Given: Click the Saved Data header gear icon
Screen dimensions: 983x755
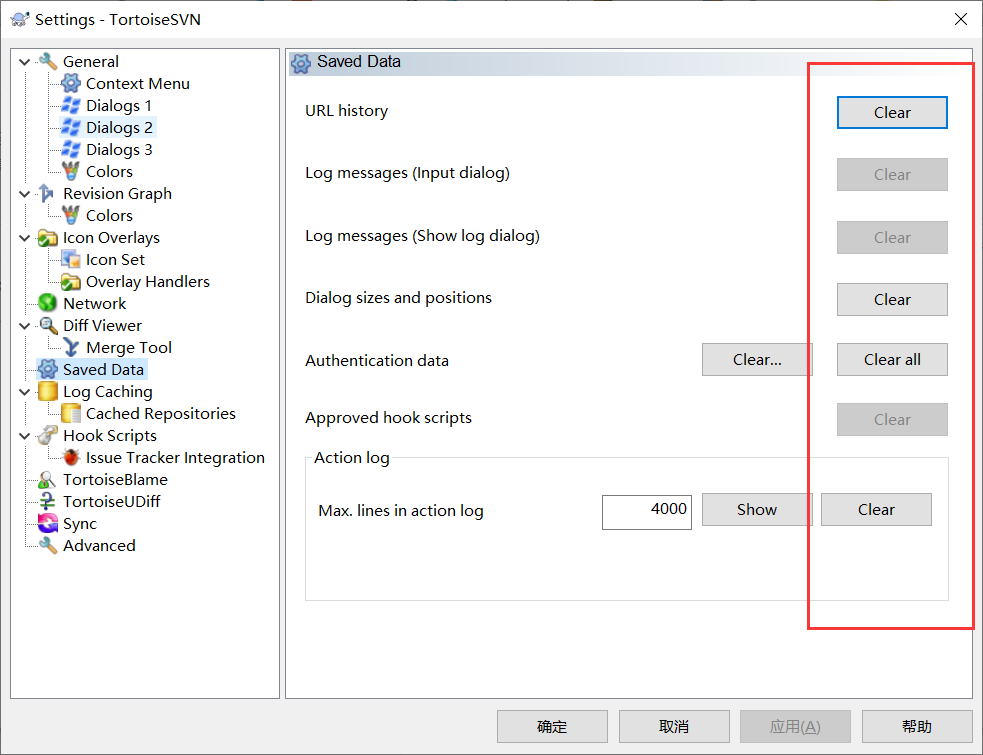Looking at the screenshot, I should pyautogui.click(x=301, y=63).
